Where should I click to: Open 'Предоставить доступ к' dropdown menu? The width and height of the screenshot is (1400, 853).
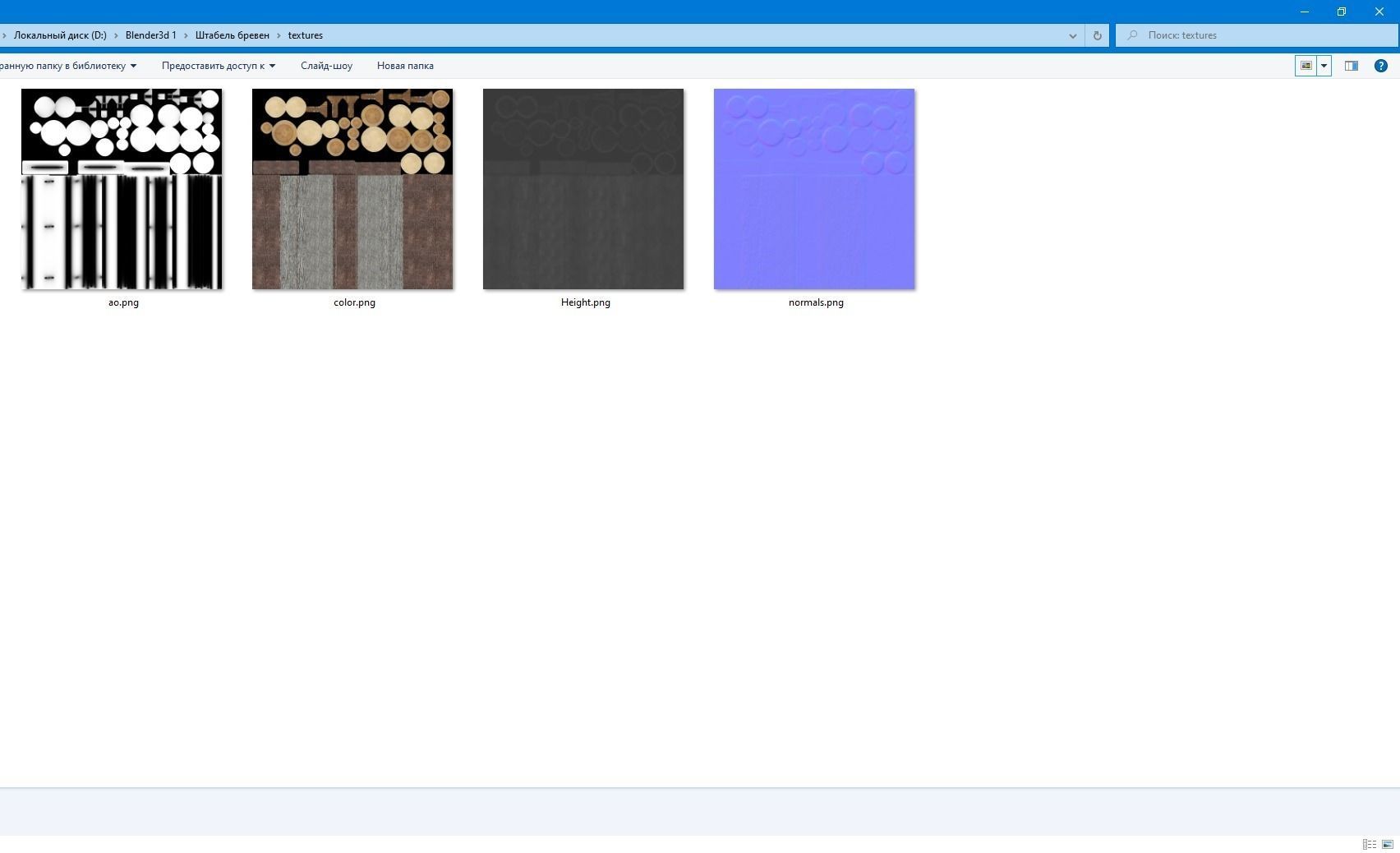[x=219, y=66]
